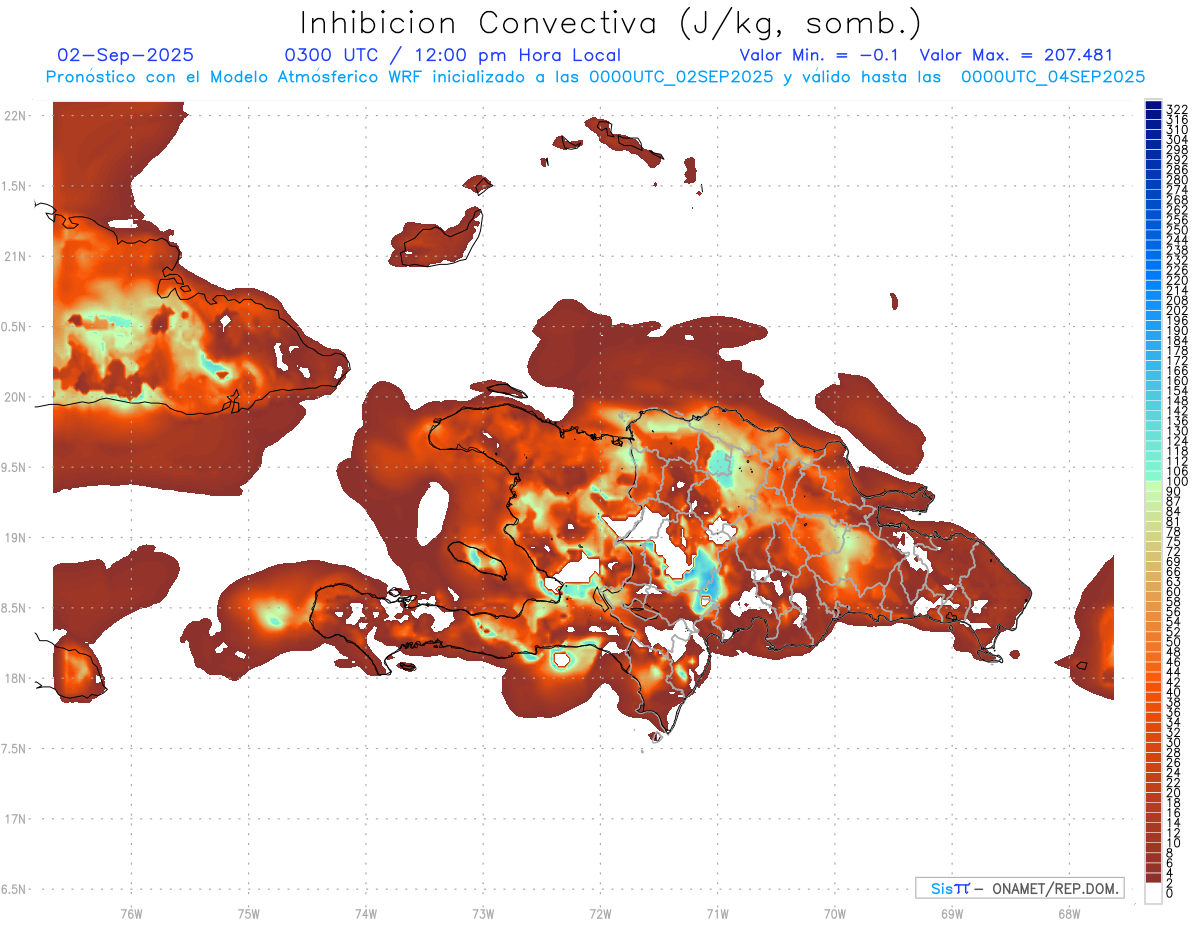Click the '20N' latitude label
The width and height of the screenshot is (1200, 927).
click(x=15, y=397)
